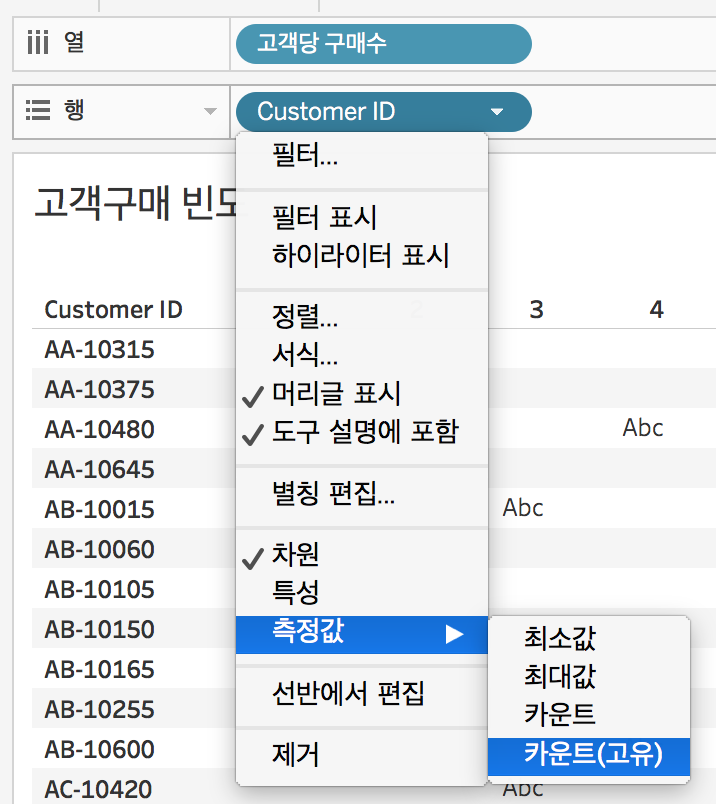
Task: Choose 하이라이터 표시 in the menu
Action: pos(362,255)
